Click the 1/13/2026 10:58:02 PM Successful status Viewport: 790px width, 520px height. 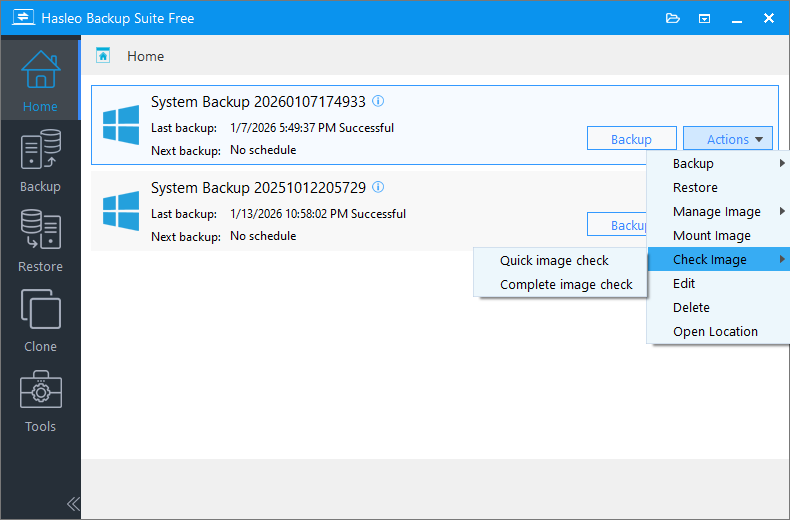pyautogui.click(x=318, y=214)
